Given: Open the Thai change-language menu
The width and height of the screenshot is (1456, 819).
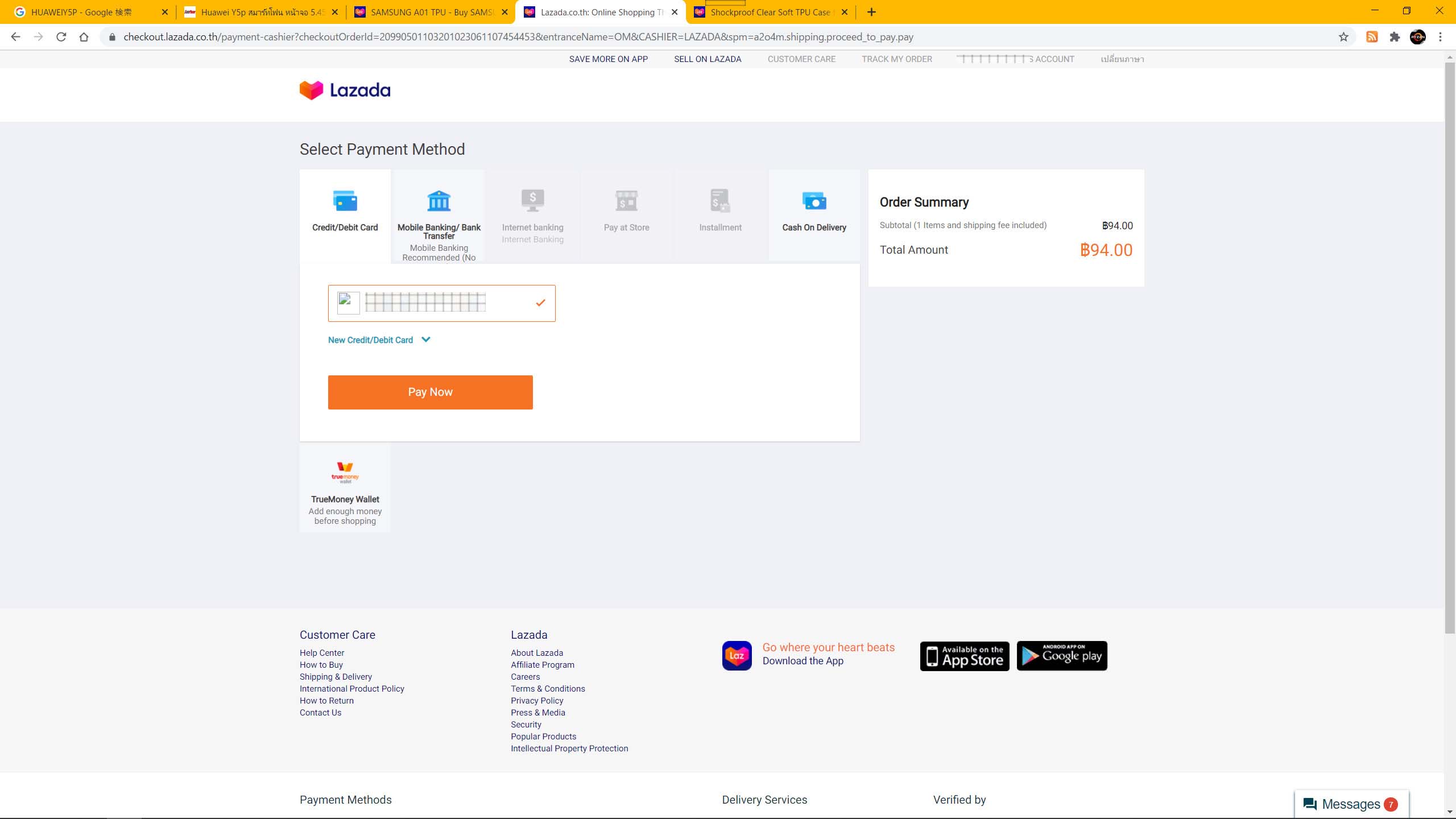Looking at the screenshot, I should click(1122, 59).
